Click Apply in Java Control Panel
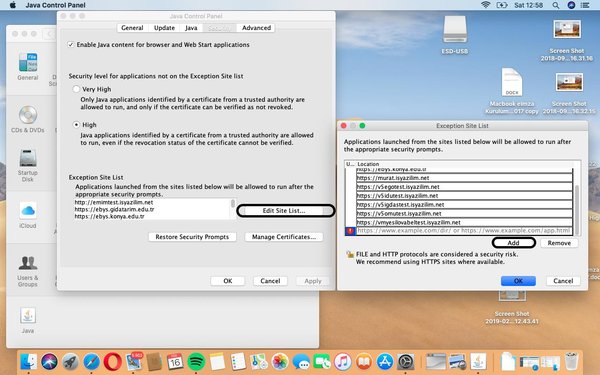Screen dimensions: 600x375 click(313, 281)
